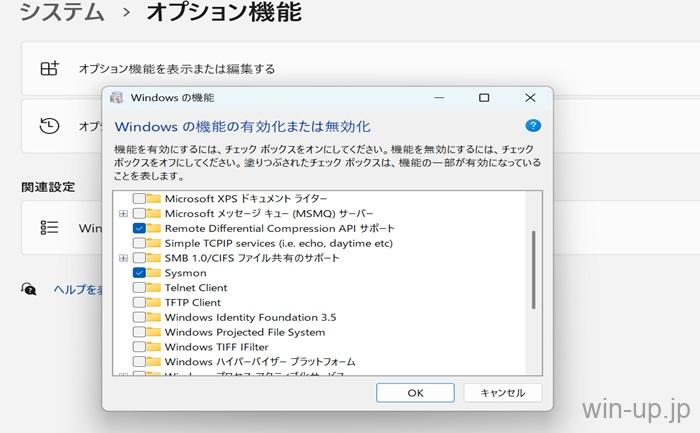This screenshot has height=433, width=700.
Task: Select Windows Projected File System item
Action: [244, 332]
